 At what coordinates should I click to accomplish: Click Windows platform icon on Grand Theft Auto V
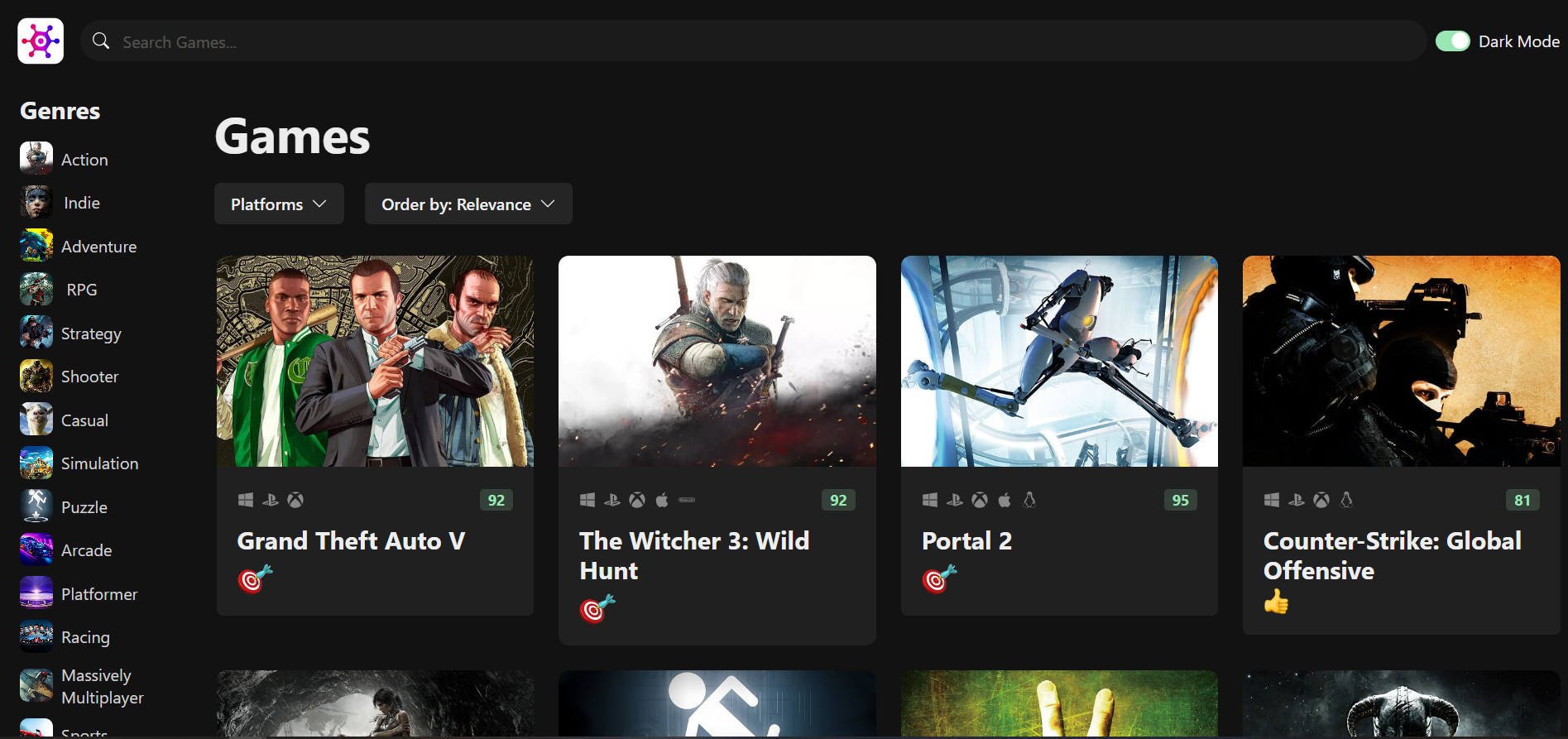tap(246, 500)
